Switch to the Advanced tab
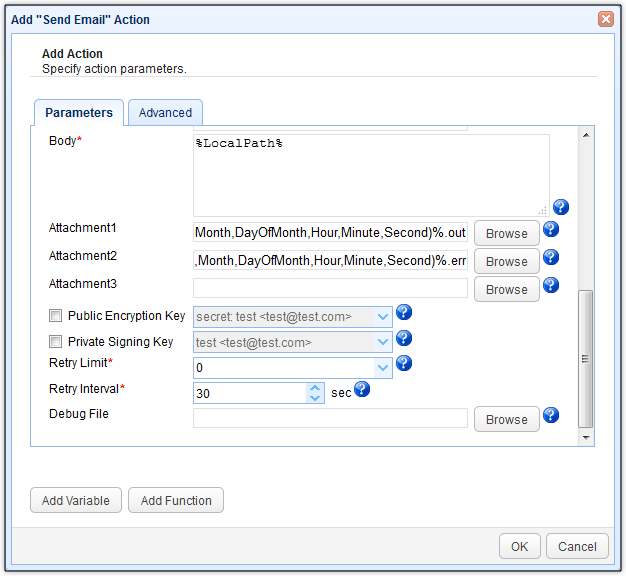 point(165,113)
